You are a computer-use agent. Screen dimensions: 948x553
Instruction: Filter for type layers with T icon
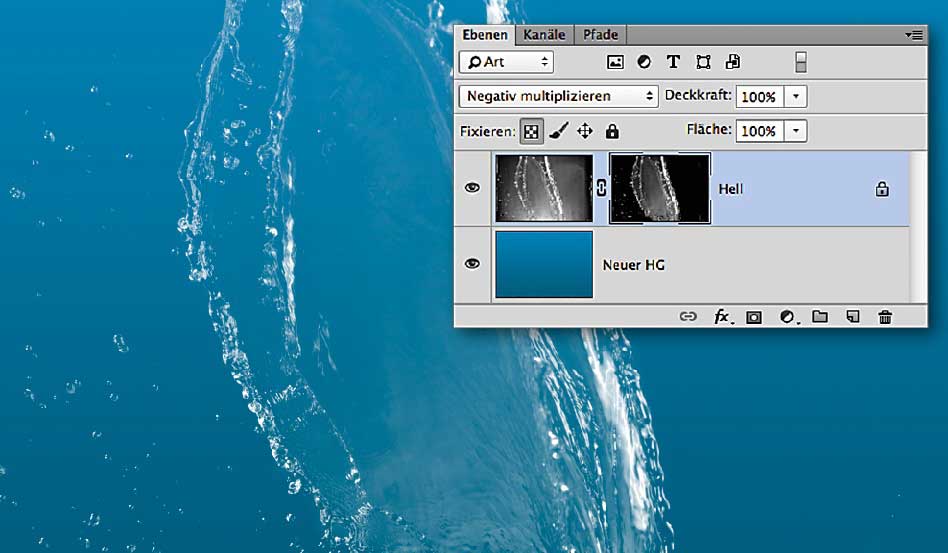click(673, 62)
